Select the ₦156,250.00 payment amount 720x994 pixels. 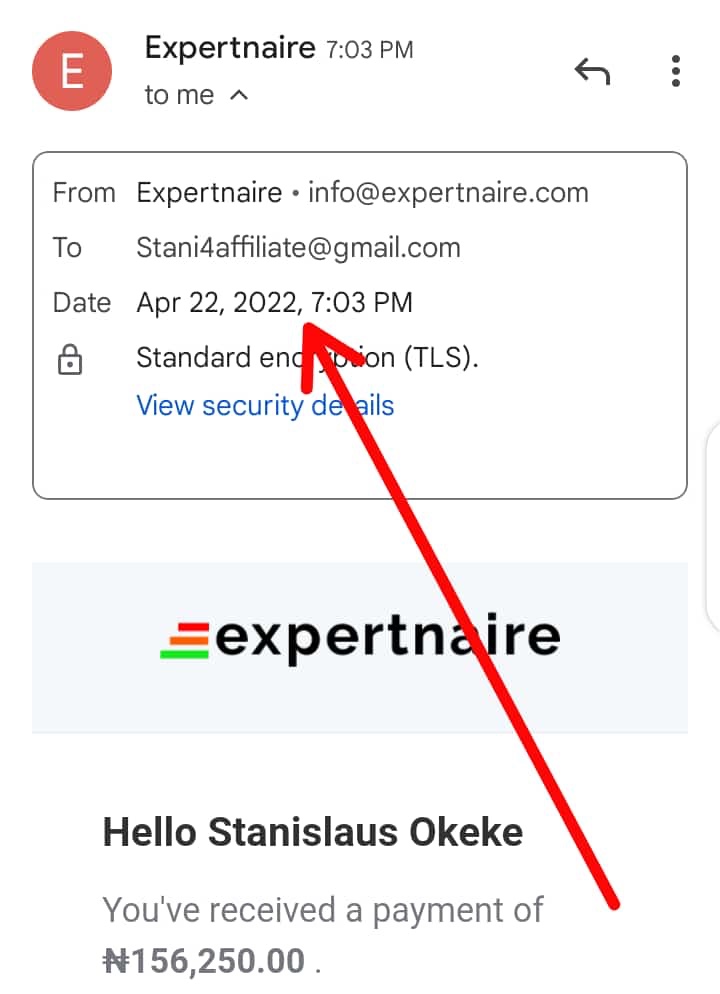(204, 961)
